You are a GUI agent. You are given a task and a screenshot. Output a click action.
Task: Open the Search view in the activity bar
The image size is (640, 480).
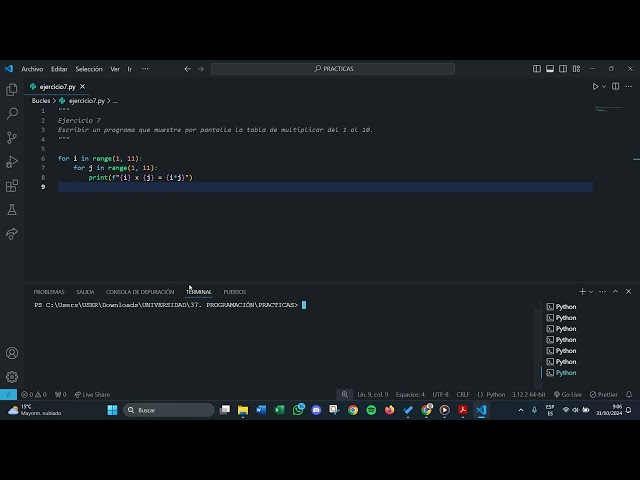[12, 113]
